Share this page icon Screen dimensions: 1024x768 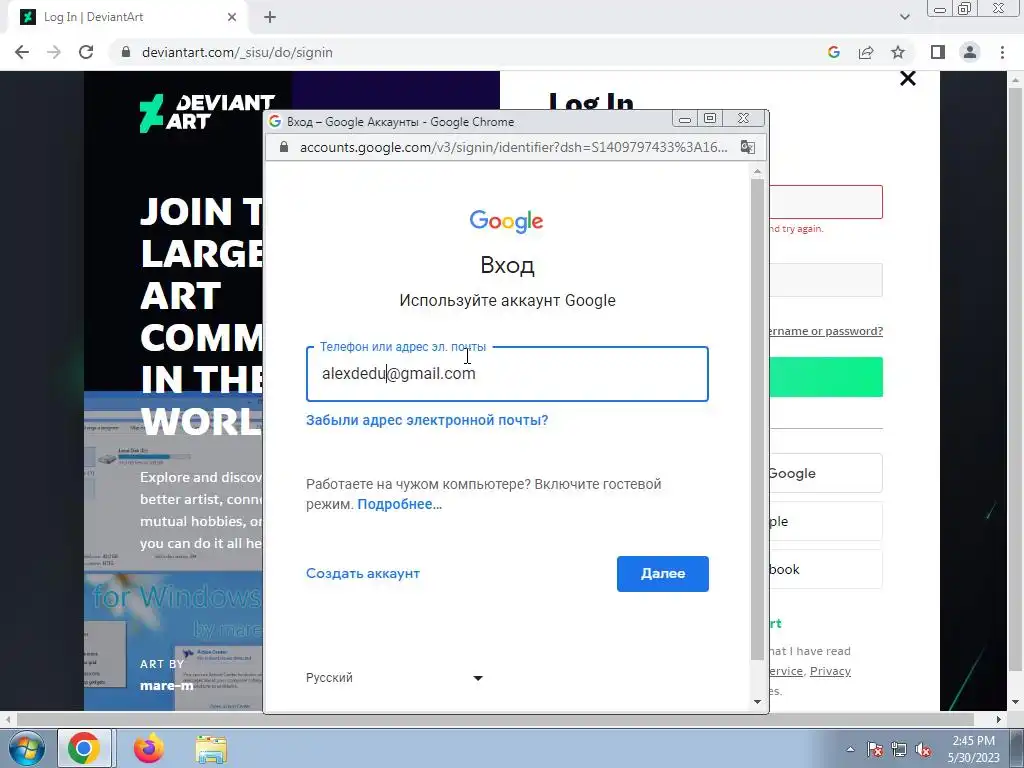click(x=866, y=52)
